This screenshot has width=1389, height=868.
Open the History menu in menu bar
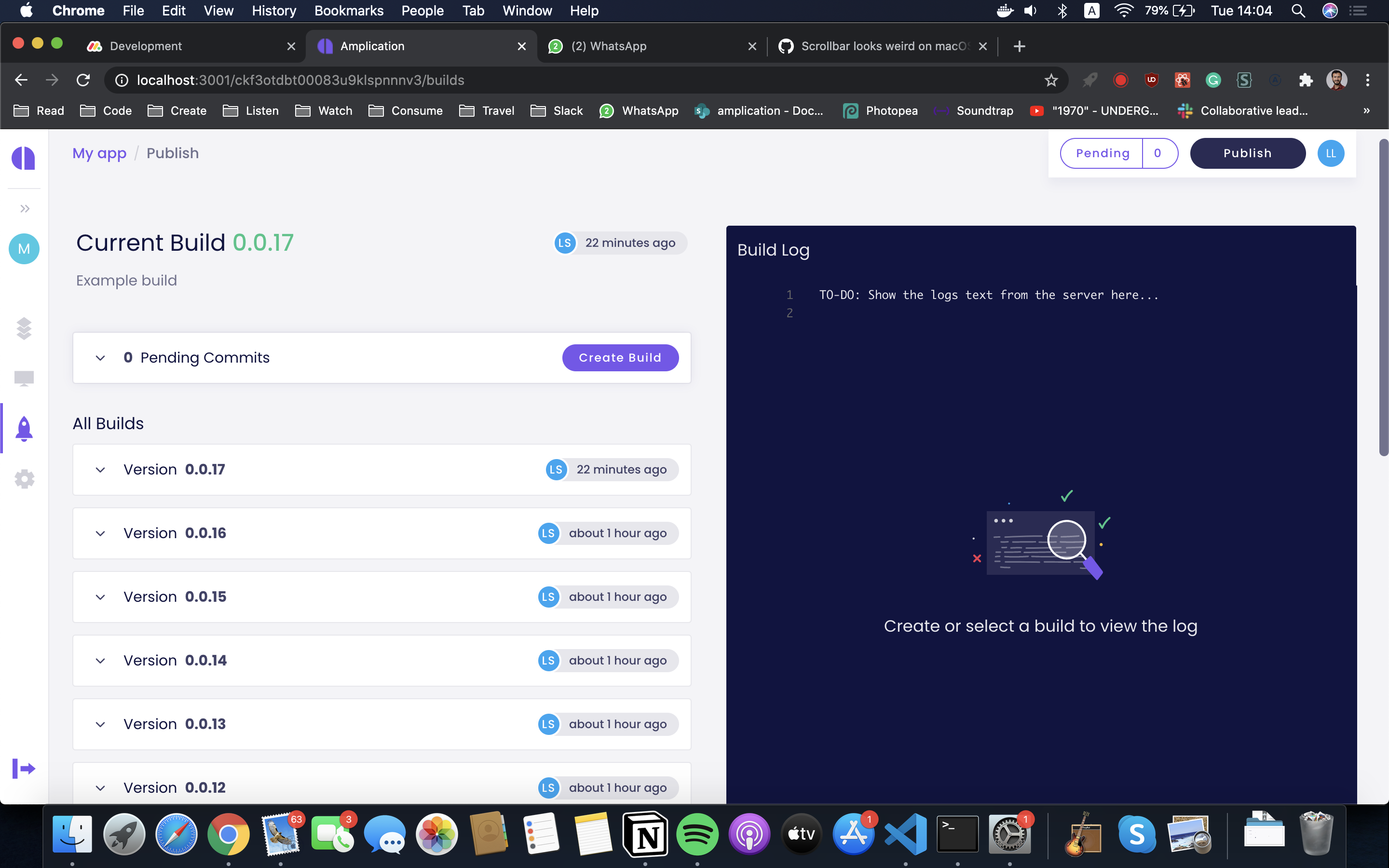(274, 11)
